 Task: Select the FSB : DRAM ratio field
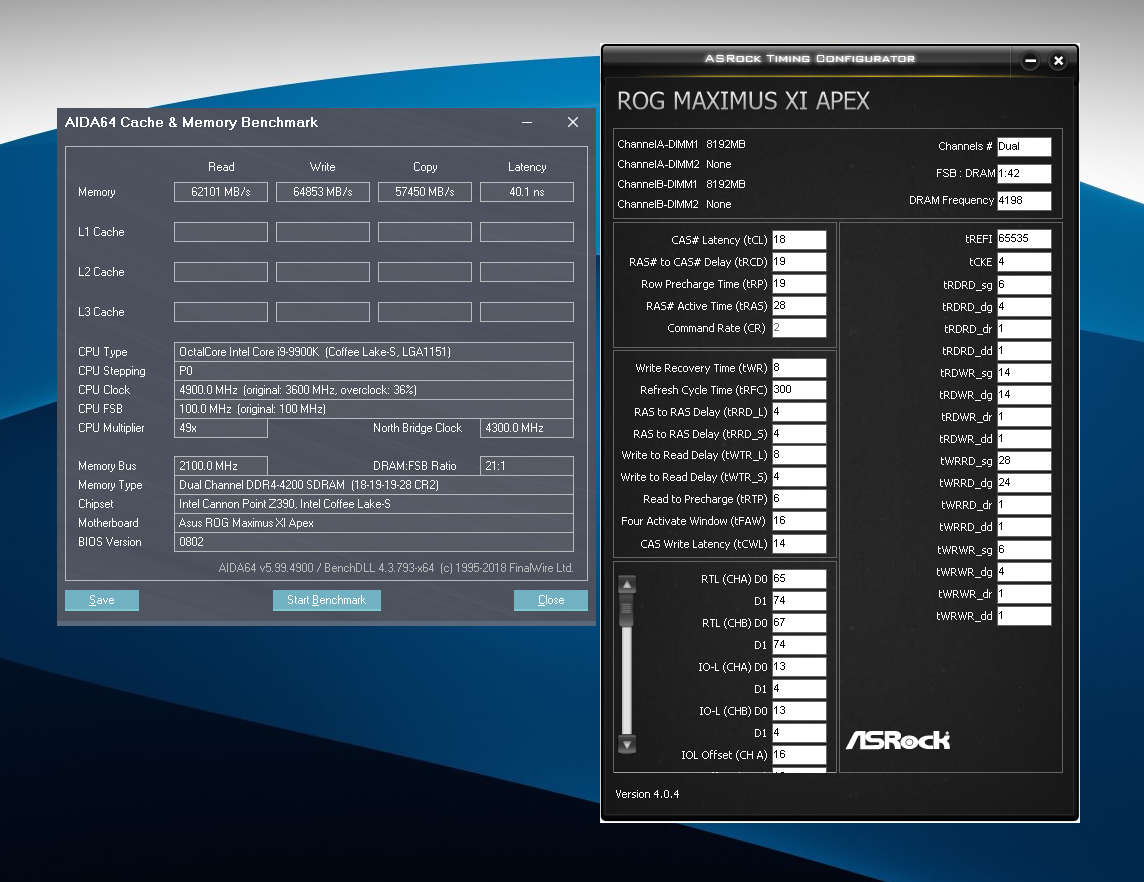click(x=1024, y=173)
